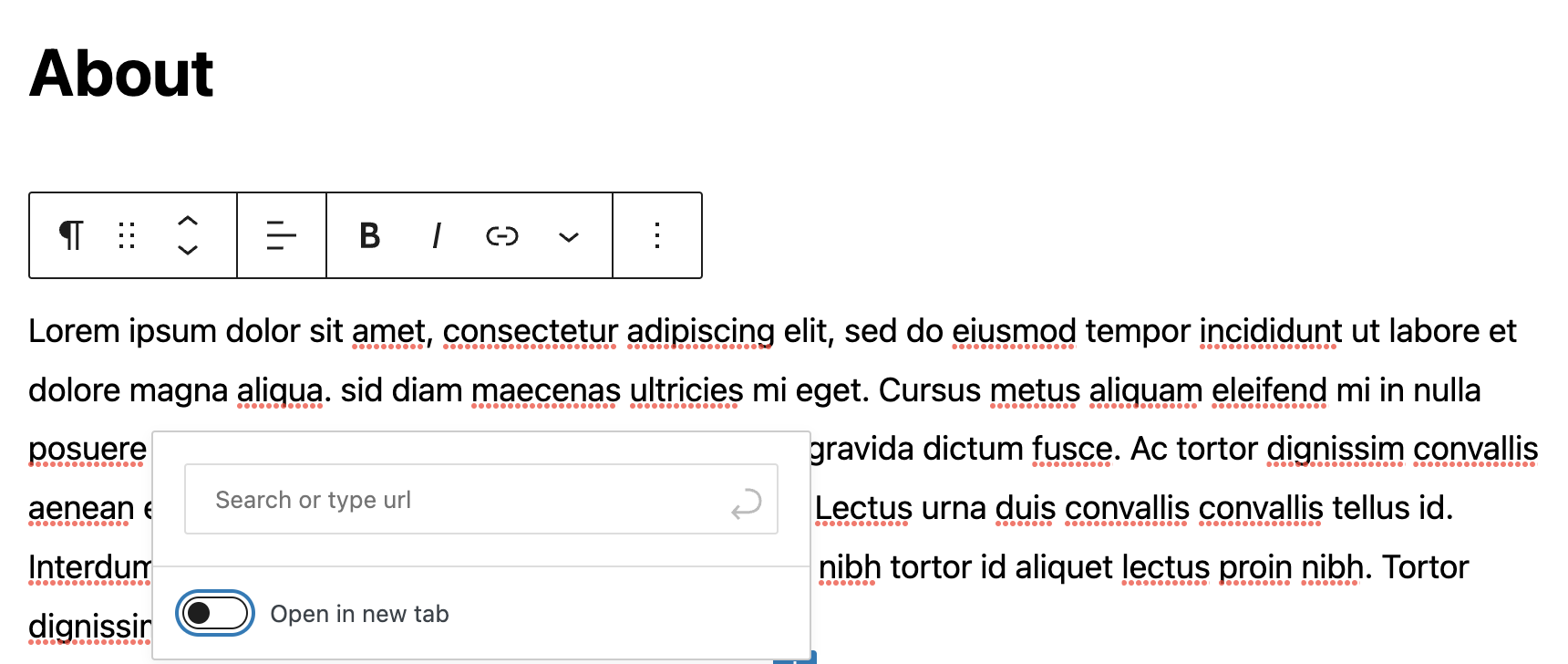The height and width of the screenshot is (664, 1568).
Task: Click the Open in new tab label
Action: point(360,614)
